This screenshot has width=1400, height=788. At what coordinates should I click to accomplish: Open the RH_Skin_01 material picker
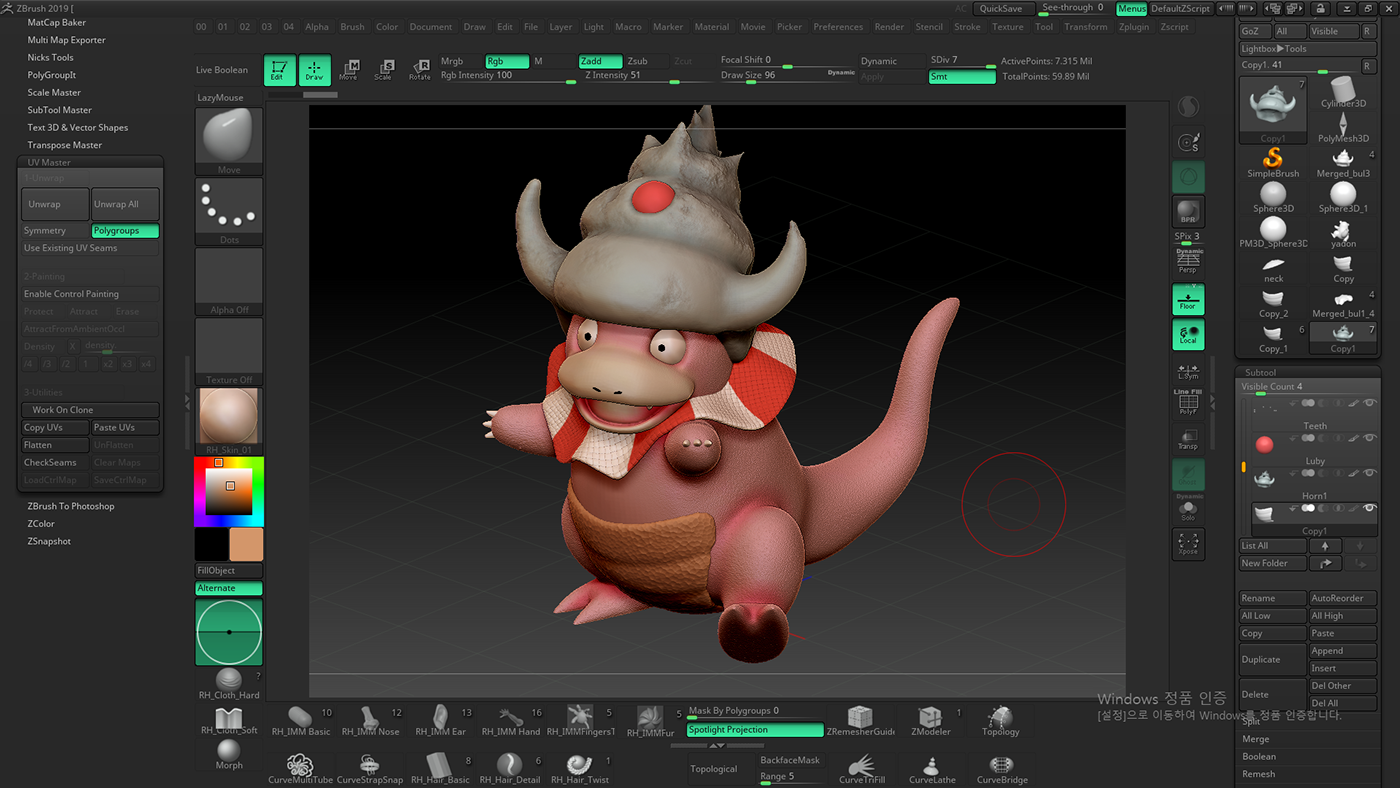click(229, 421)
